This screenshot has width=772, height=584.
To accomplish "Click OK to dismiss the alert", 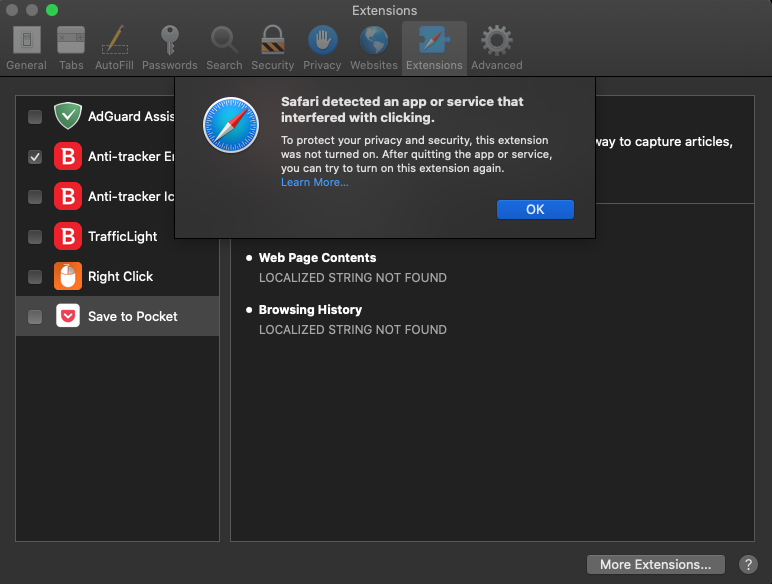I will pos(535,209).
